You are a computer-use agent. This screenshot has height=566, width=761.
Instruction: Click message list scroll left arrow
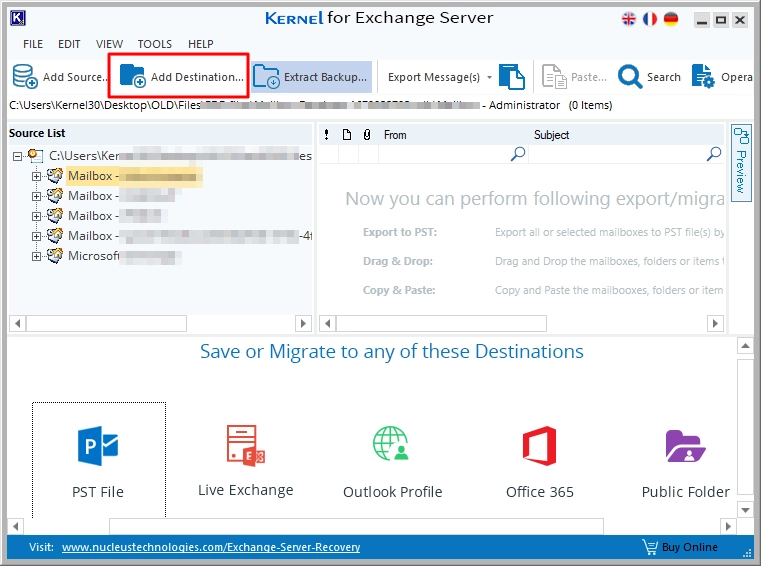pos(328,323)
